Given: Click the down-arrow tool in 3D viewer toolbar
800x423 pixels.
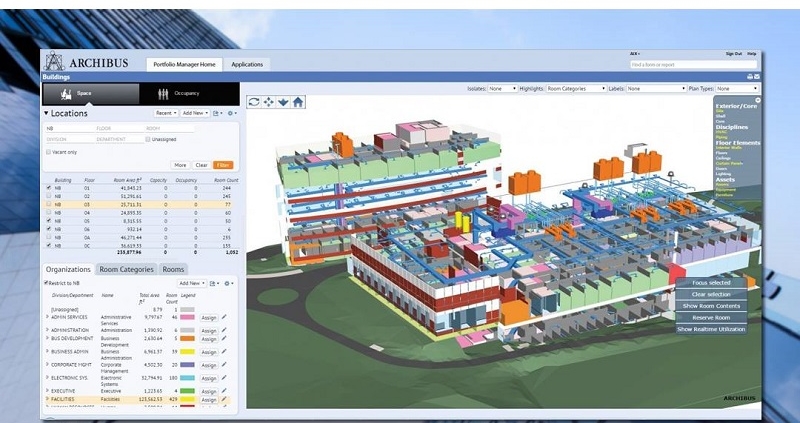Looking at the screenshot, I should (x=283, y=102).
